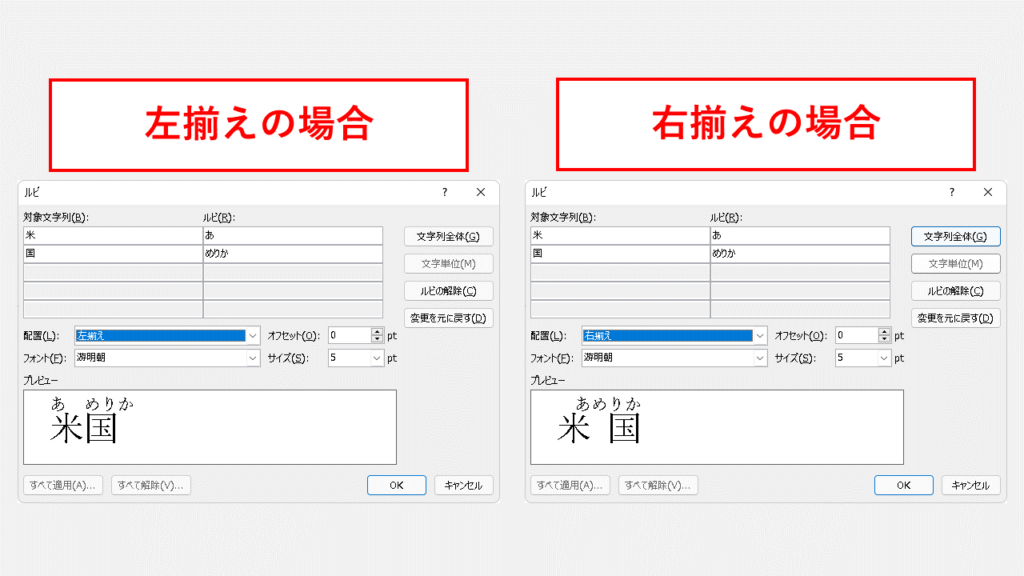1024x576 pixels.
Task: Close the ルビ dialog set to 左揃え
Action: click(481, 192)
